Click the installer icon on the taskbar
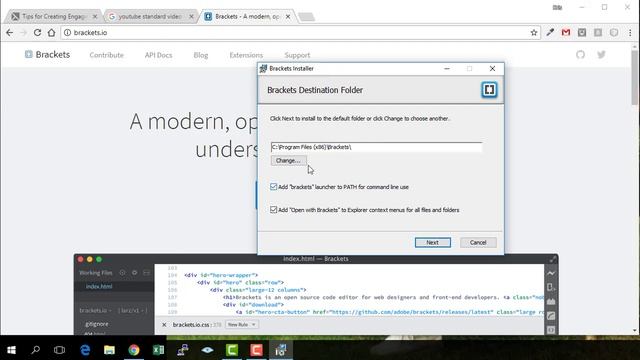Screen dimensions: 640x360 281,350
